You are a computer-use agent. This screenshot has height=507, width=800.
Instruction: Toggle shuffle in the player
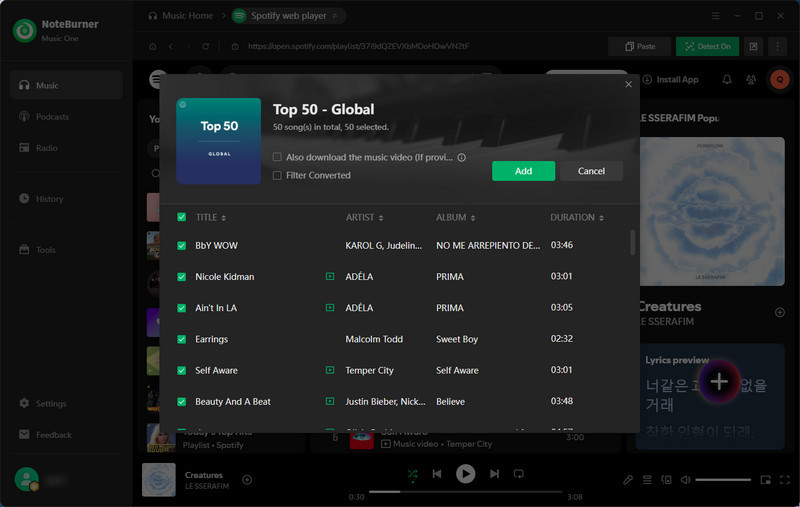tap(413, 474)
